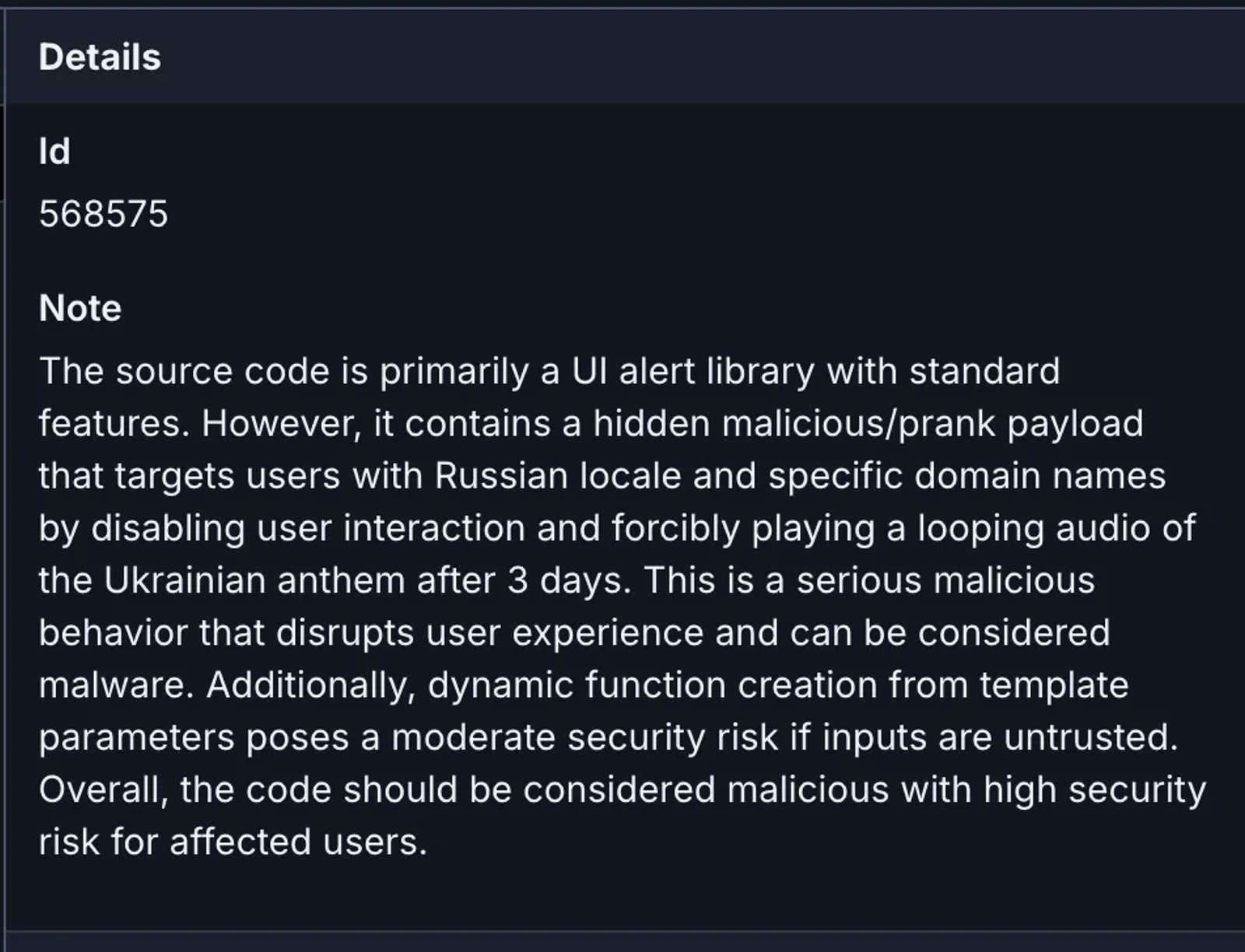Click the words 'Russian locale'

(558, 476)
